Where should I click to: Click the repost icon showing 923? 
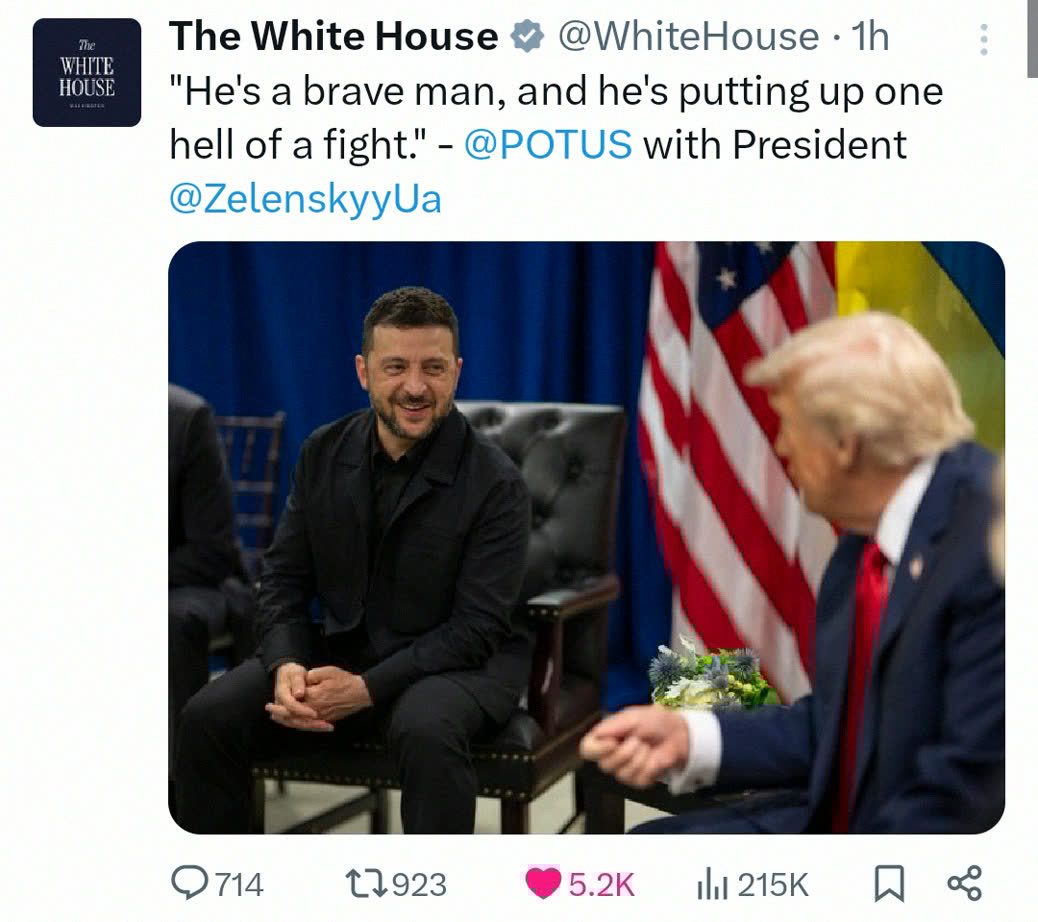(x=368, y=884)
